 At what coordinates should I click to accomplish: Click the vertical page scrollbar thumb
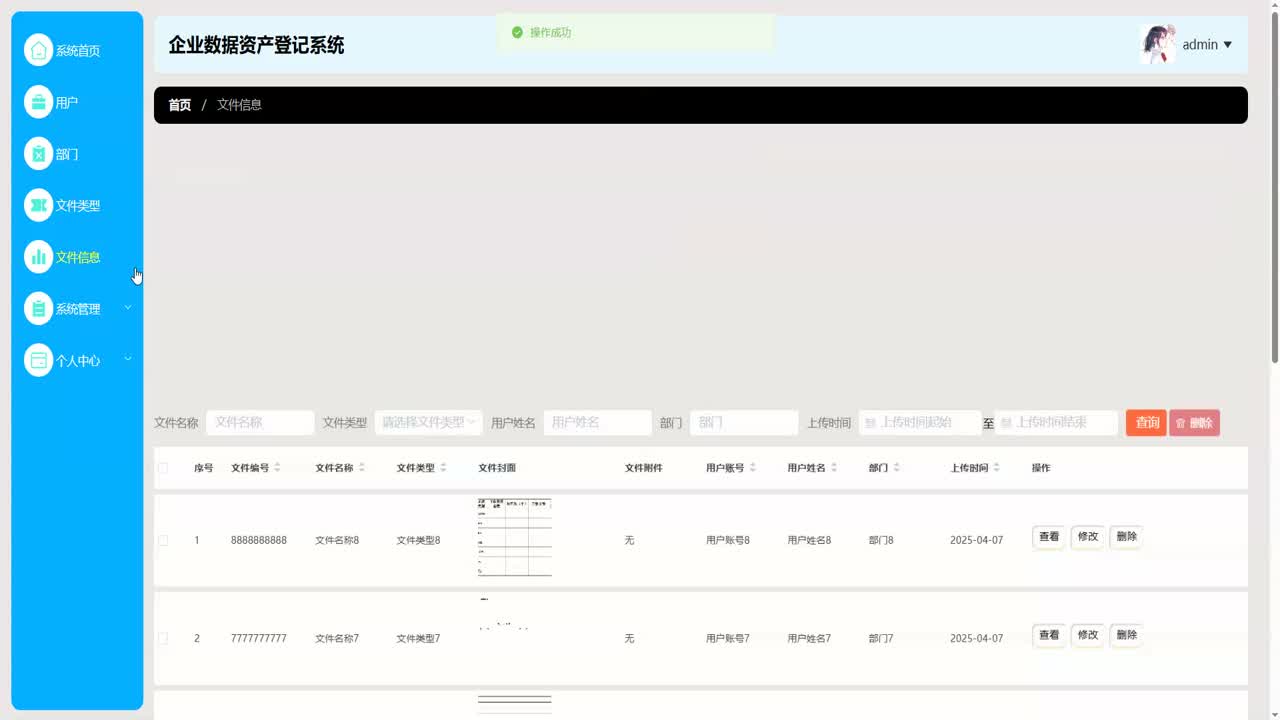coord(1274,190)
